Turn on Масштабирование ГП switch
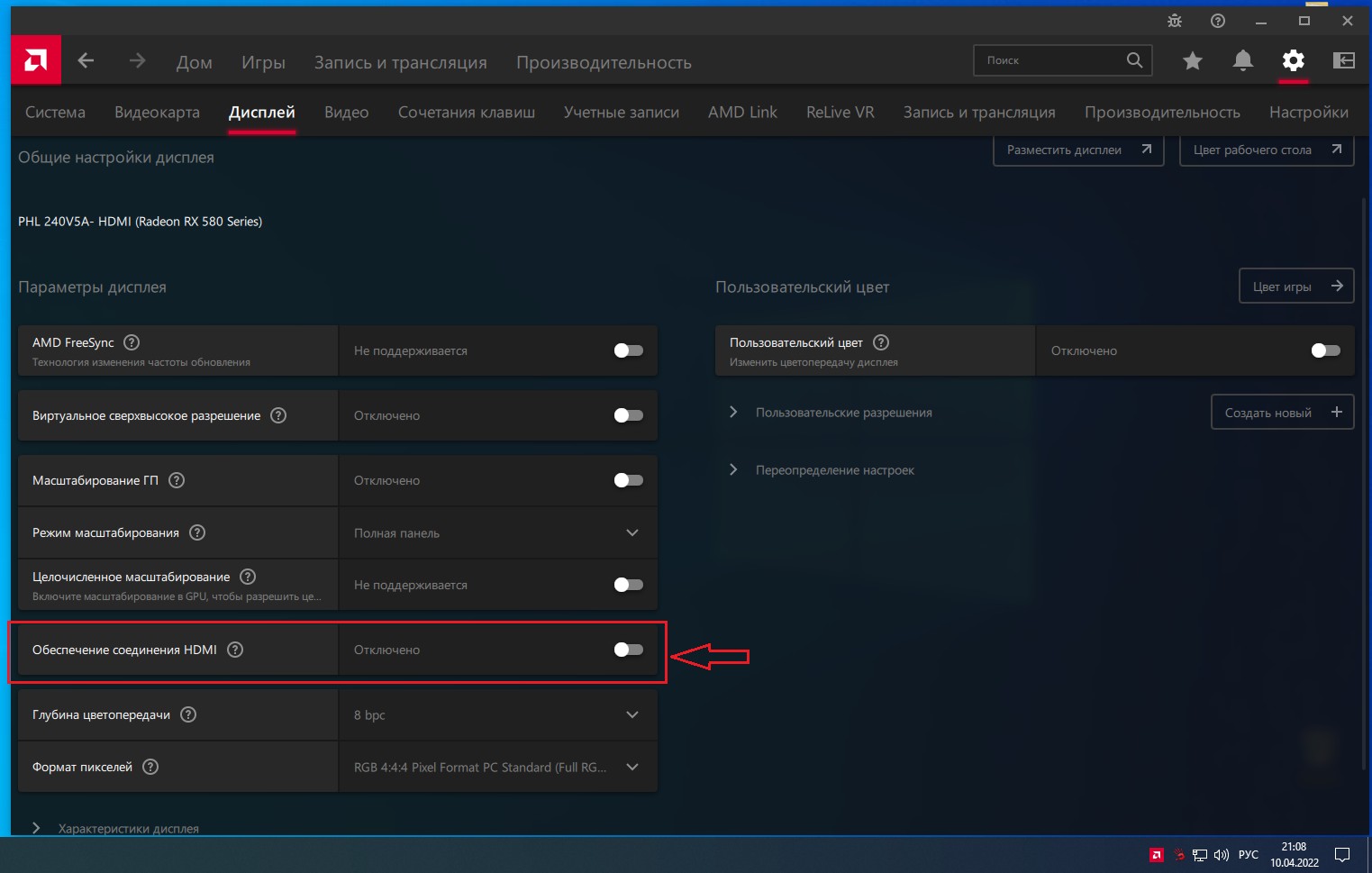1372x873 pixels. pos(629,480)
